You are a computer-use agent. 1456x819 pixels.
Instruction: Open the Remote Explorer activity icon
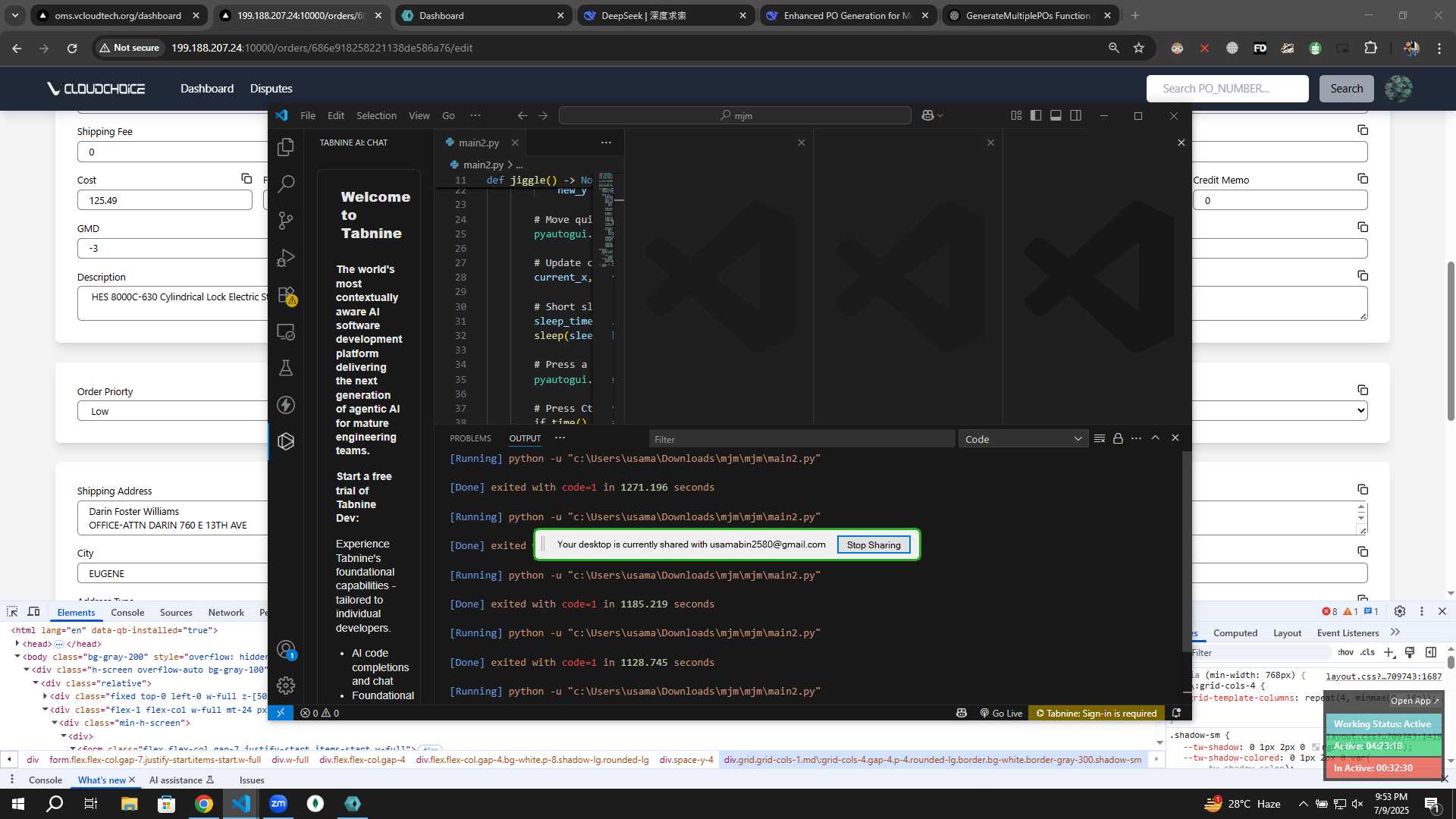286,331
